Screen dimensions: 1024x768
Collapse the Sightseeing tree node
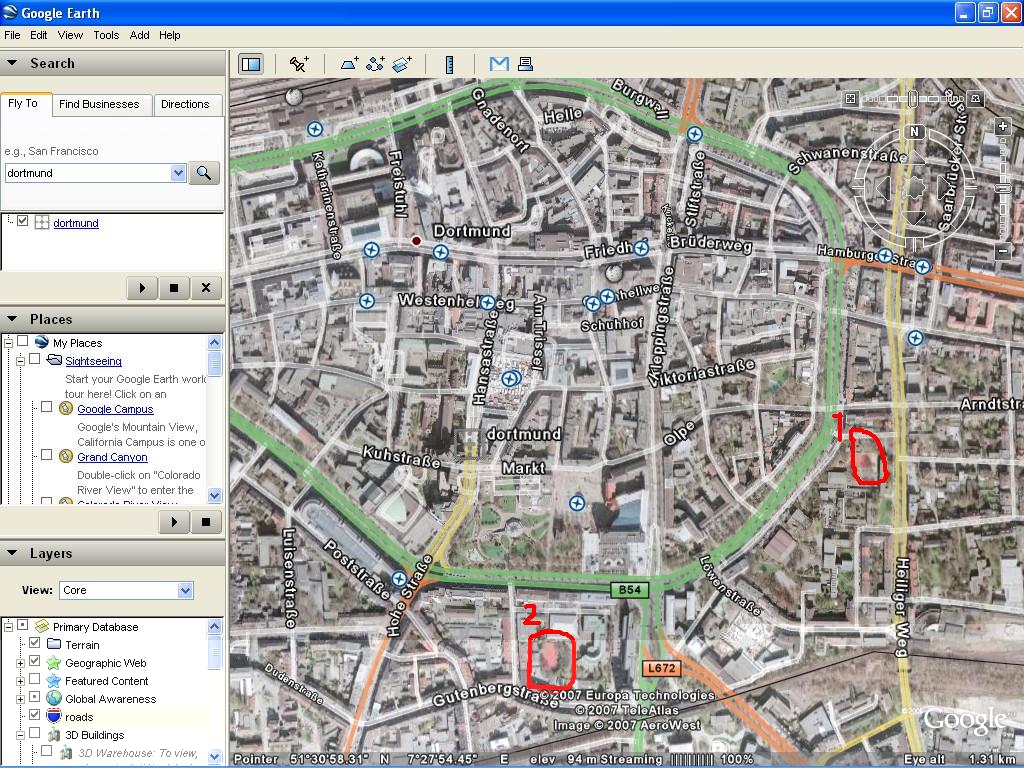20,360
